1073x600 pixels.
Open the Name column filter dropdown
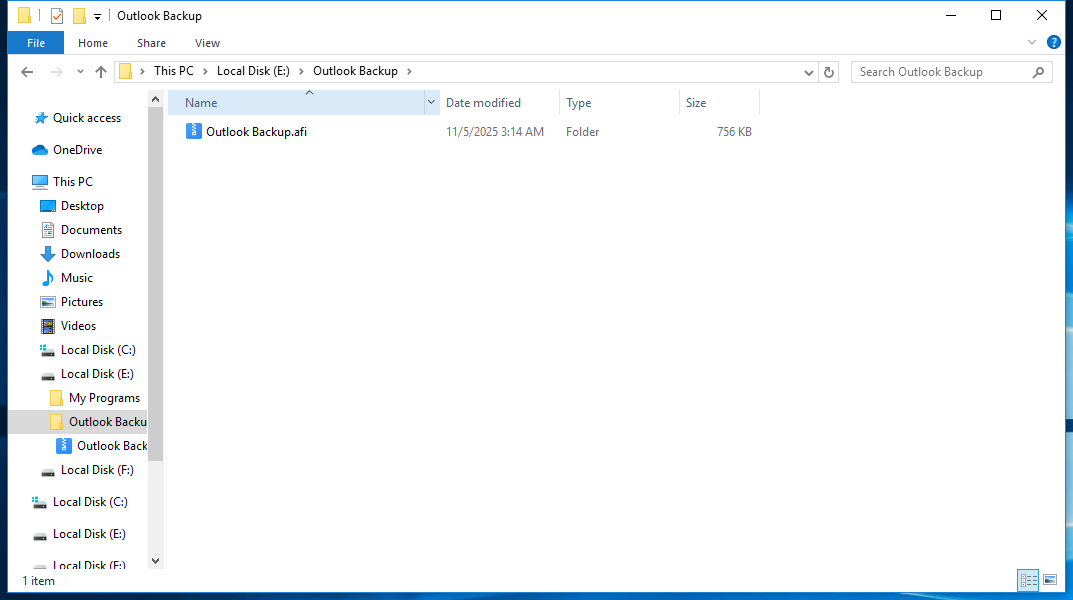(x=431, y=103)
